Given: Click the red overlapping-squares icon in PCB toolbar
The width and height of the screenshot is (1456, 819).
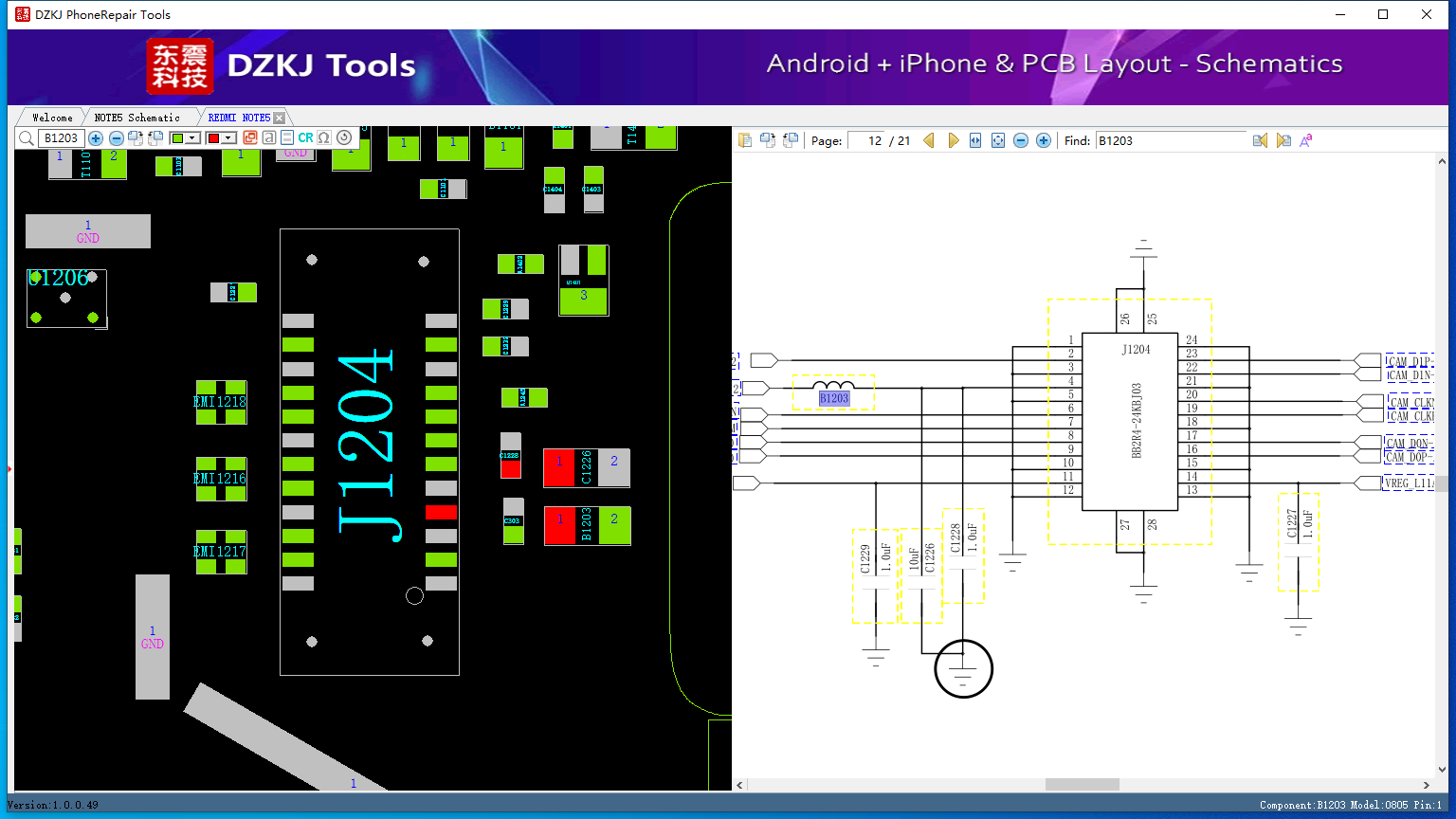Looking at the screenshot, I should point(250,138).
